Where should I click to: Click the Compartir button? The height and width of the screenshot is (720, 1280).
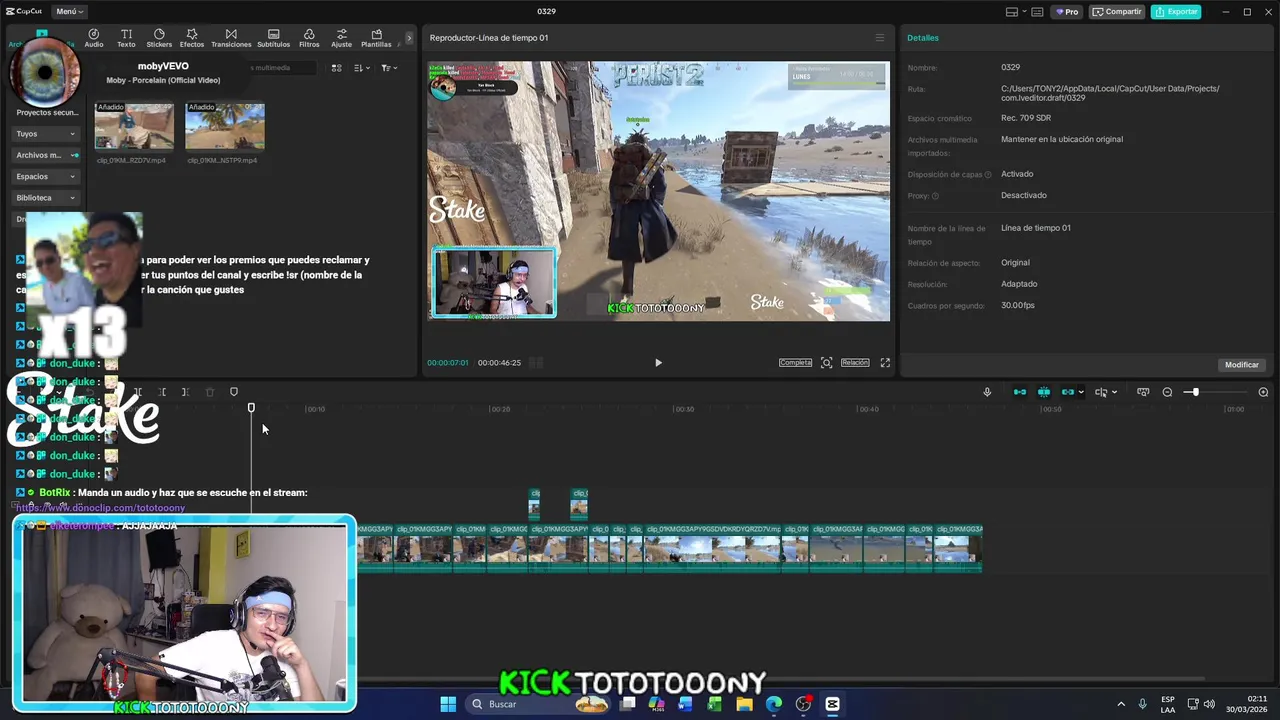(1117, 12)
